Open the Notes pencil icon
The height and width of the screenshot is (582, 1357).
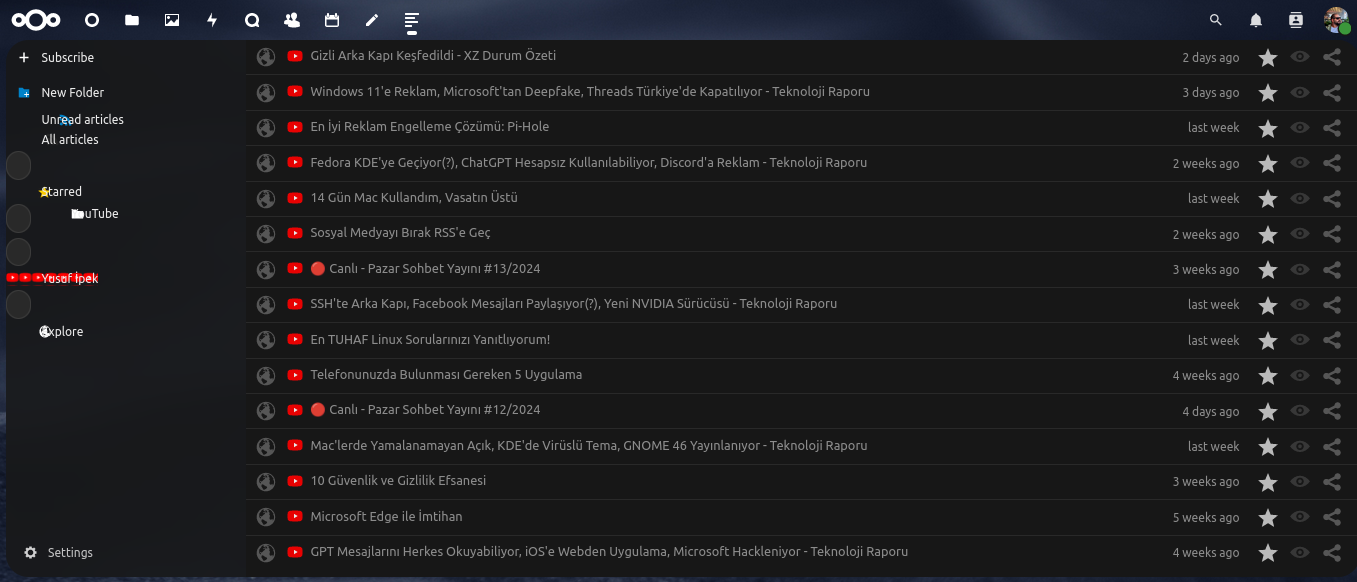(372, 20)
